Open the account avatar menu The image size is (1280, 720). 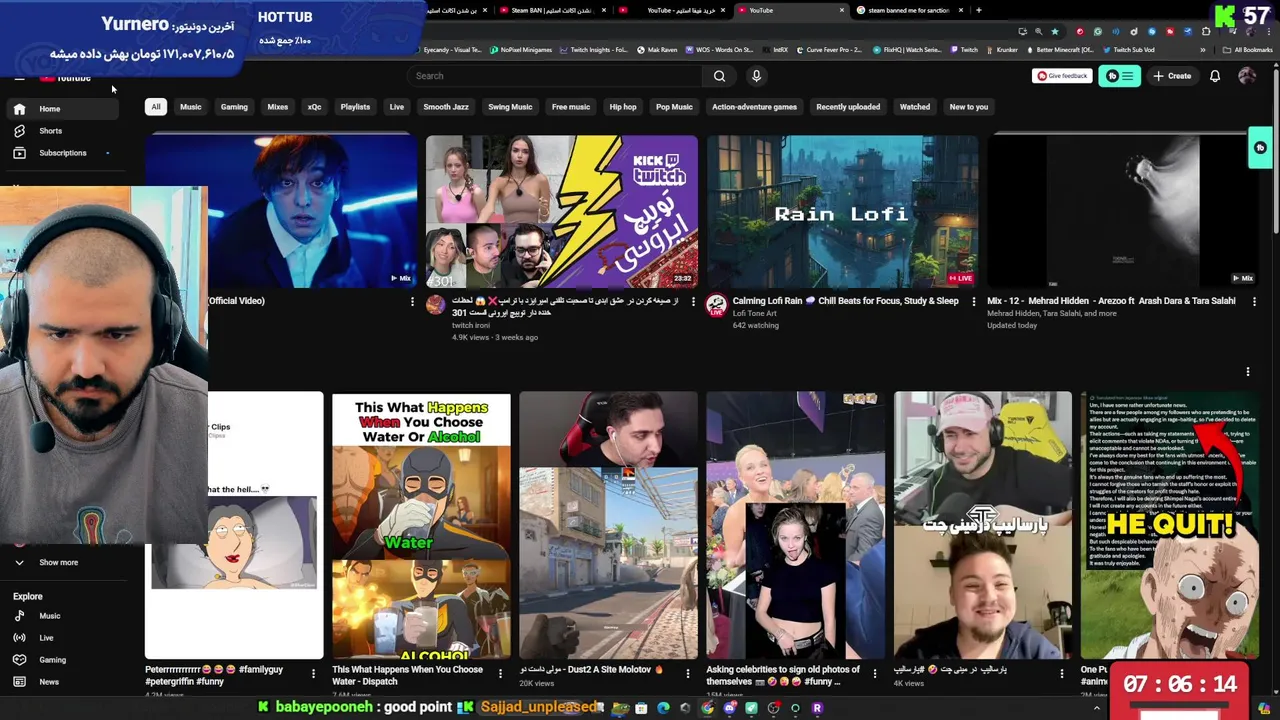tap(1247, 76)
